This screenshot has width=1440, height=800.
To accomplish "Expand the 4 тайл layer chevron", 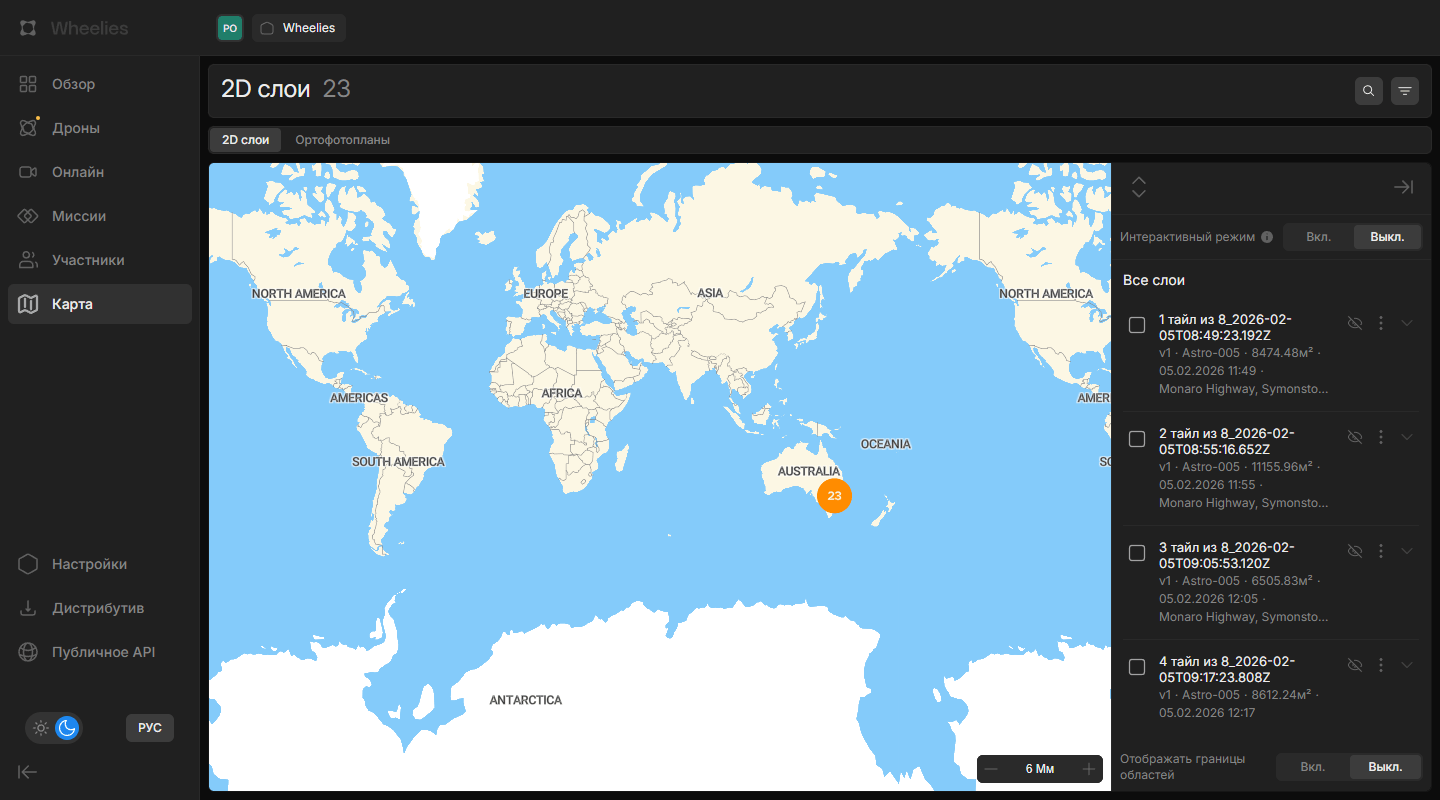I will [1407, 665].
